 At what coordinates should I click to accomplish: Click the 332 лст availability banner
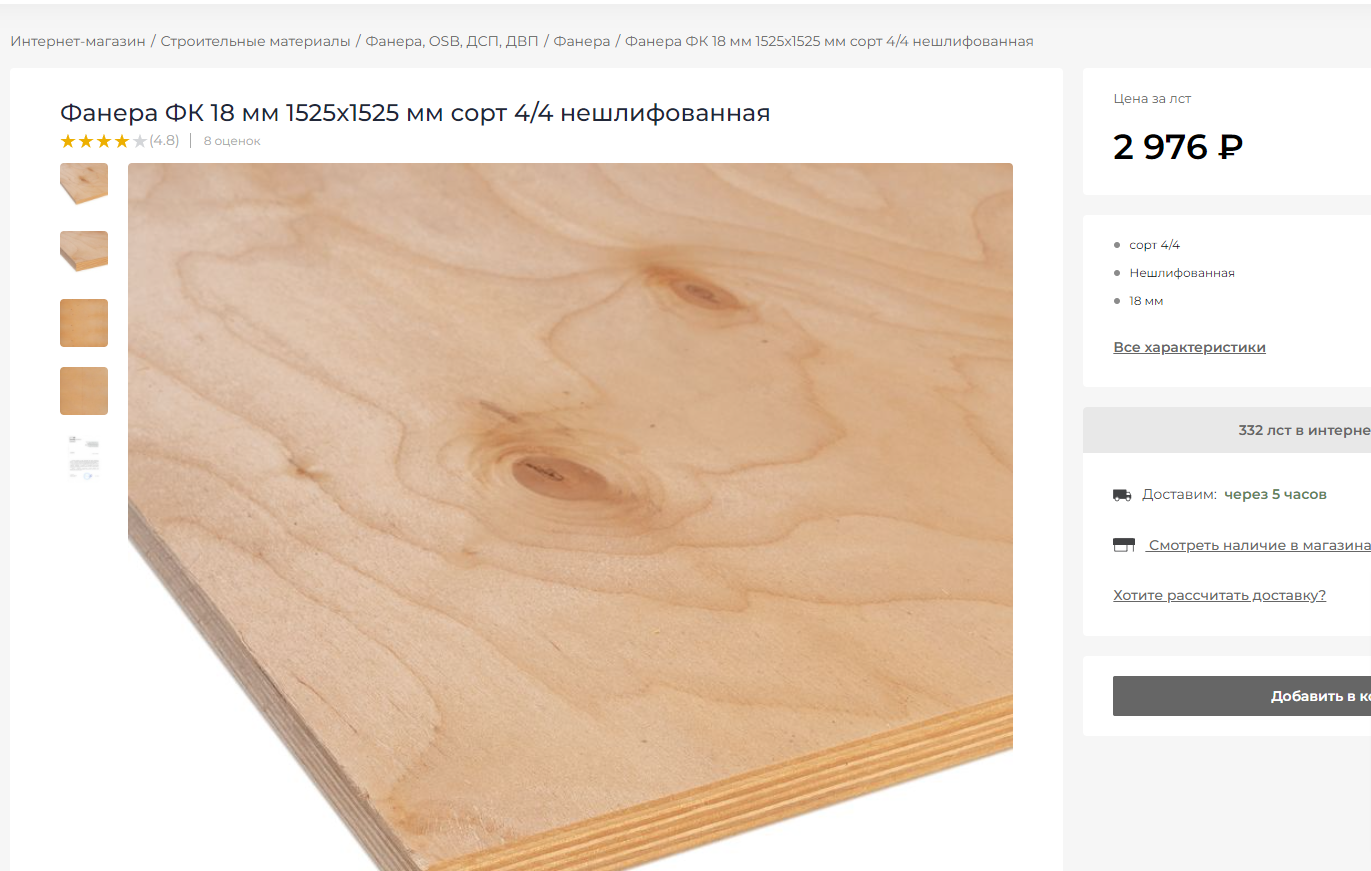pos(1227,430)
